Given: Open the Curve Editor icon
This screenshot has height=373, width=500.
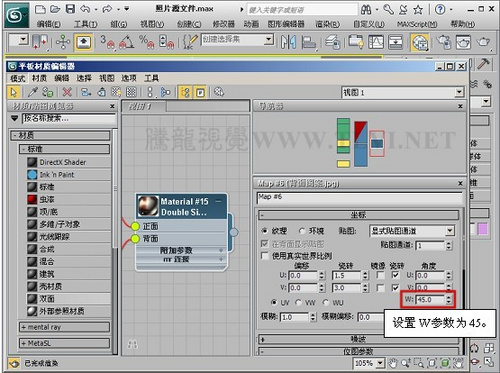Looking at the screenshot, I should click(x=376, y=42).
